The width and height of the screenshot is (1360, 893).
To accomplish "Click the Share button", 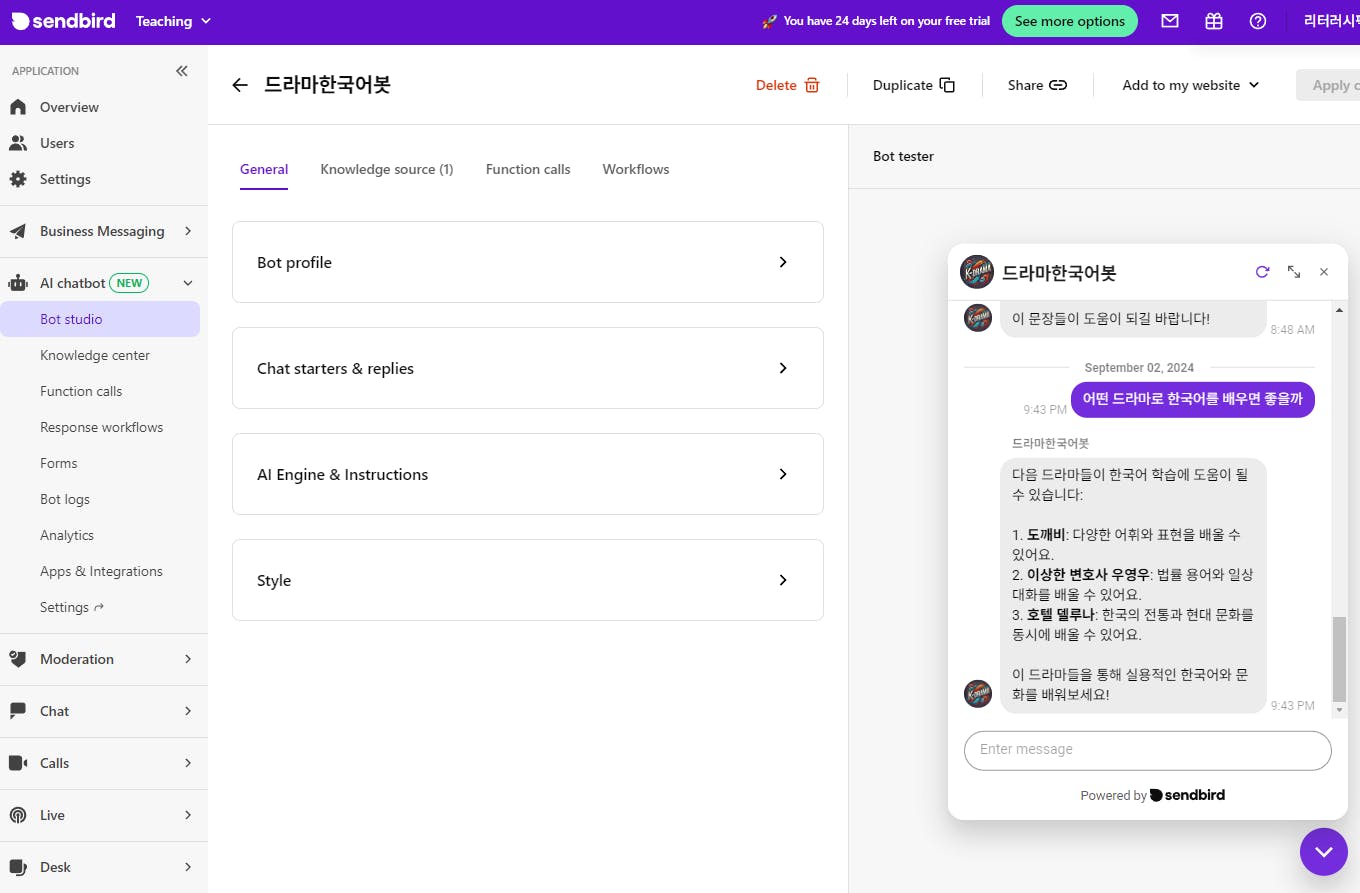I will (1037, 85).
